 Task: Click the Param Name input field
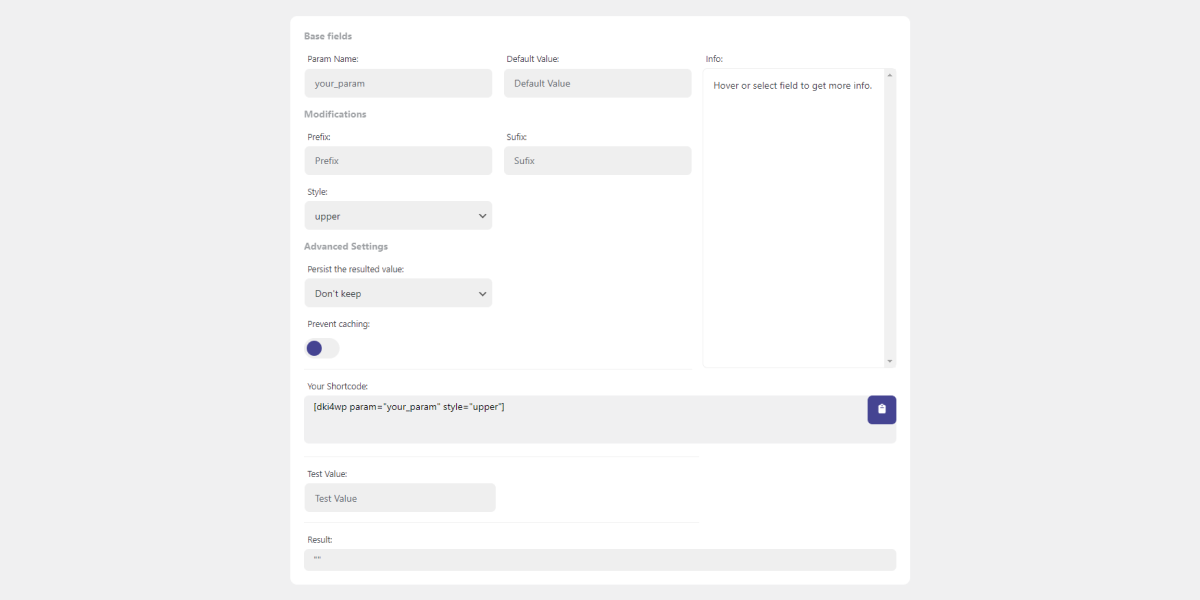pos(398,83)
